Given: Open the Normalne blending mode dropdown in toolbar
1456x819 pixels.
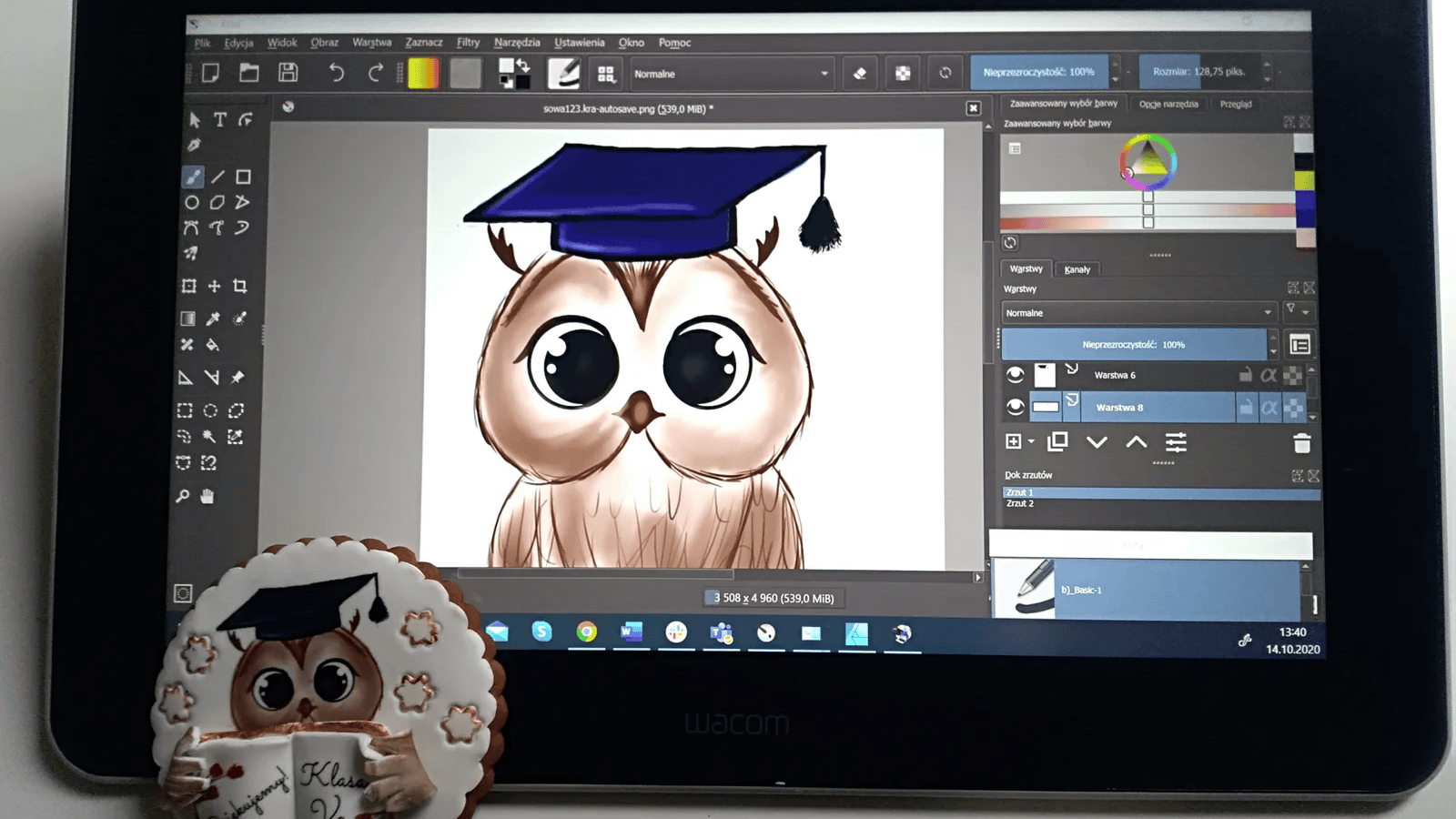Looking at the screenshot, I should [x=731, y=74].
